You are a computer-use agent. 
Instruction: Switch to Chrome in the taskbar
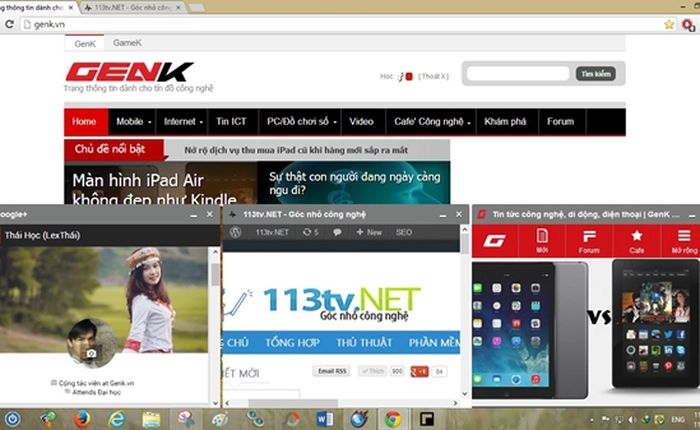(393, 419)
